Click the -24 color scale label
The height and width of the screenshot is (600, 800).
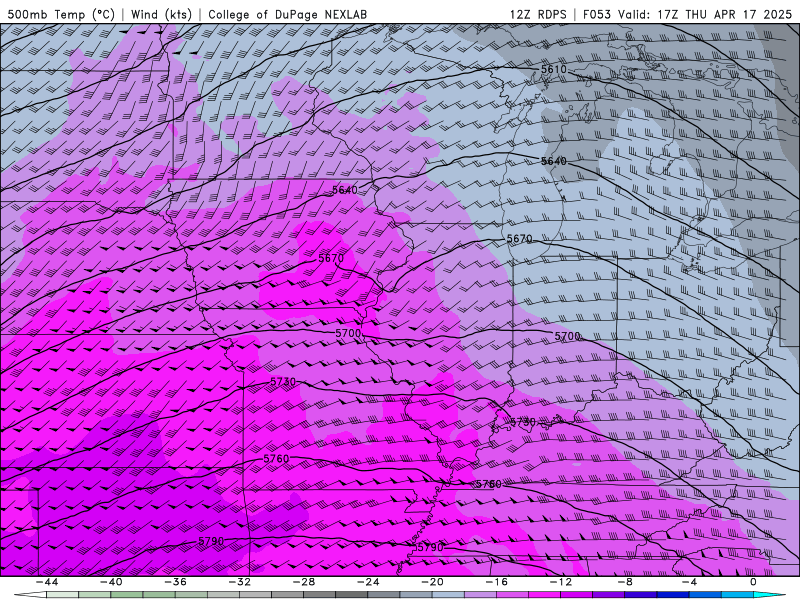click(x=368, y=582)
